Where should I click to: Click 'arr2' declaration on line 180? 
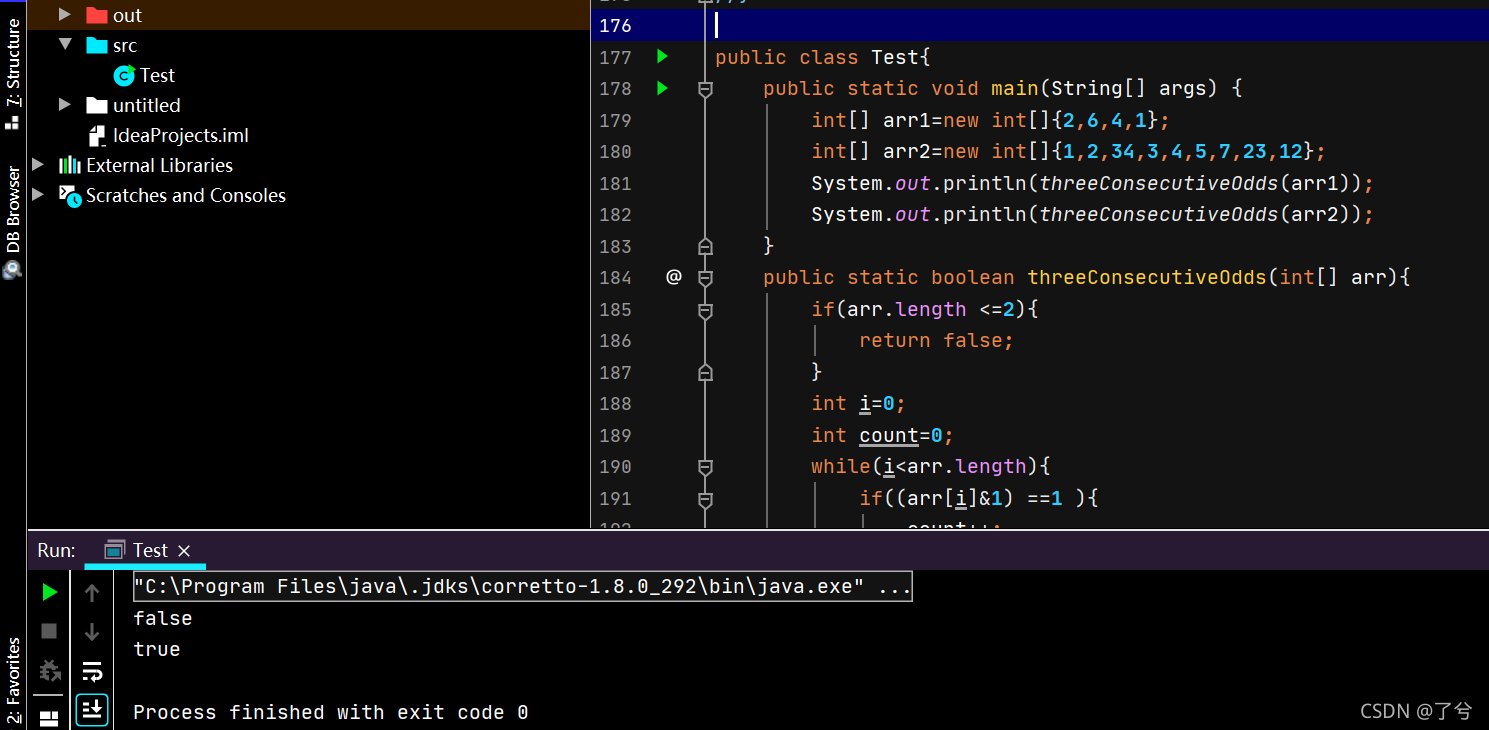[x=907, y=151]
